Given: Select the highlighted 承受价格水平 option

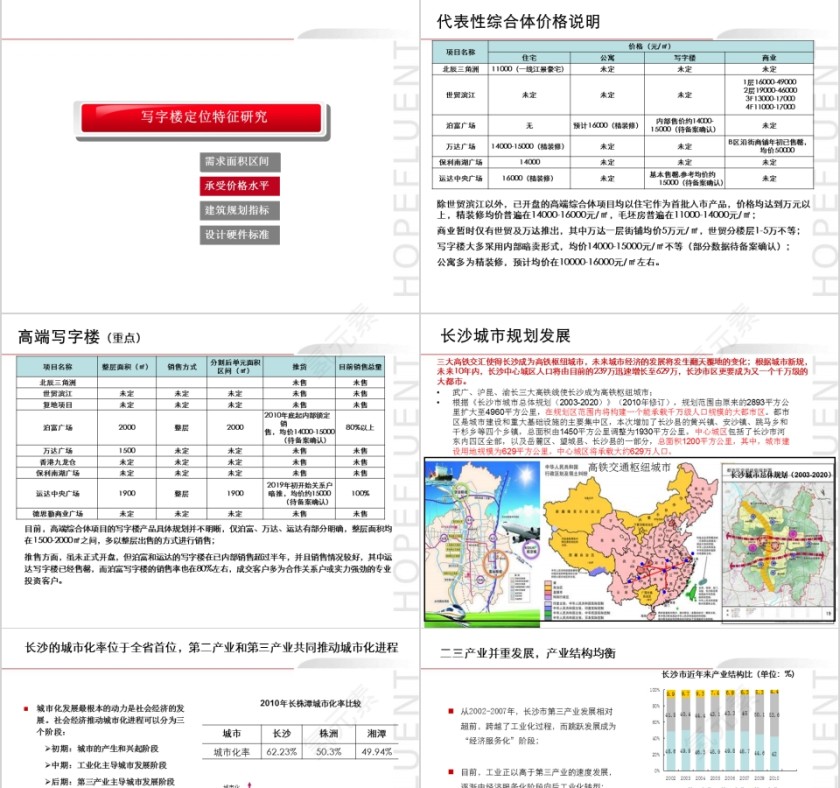Looking at the screenshot, I should (239, 186).
